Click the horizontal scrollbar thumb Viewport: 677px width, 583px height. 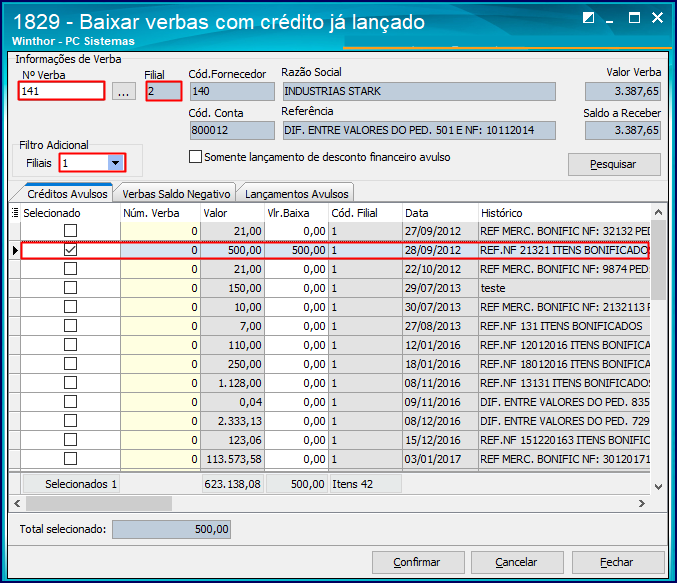click(98, 503)
